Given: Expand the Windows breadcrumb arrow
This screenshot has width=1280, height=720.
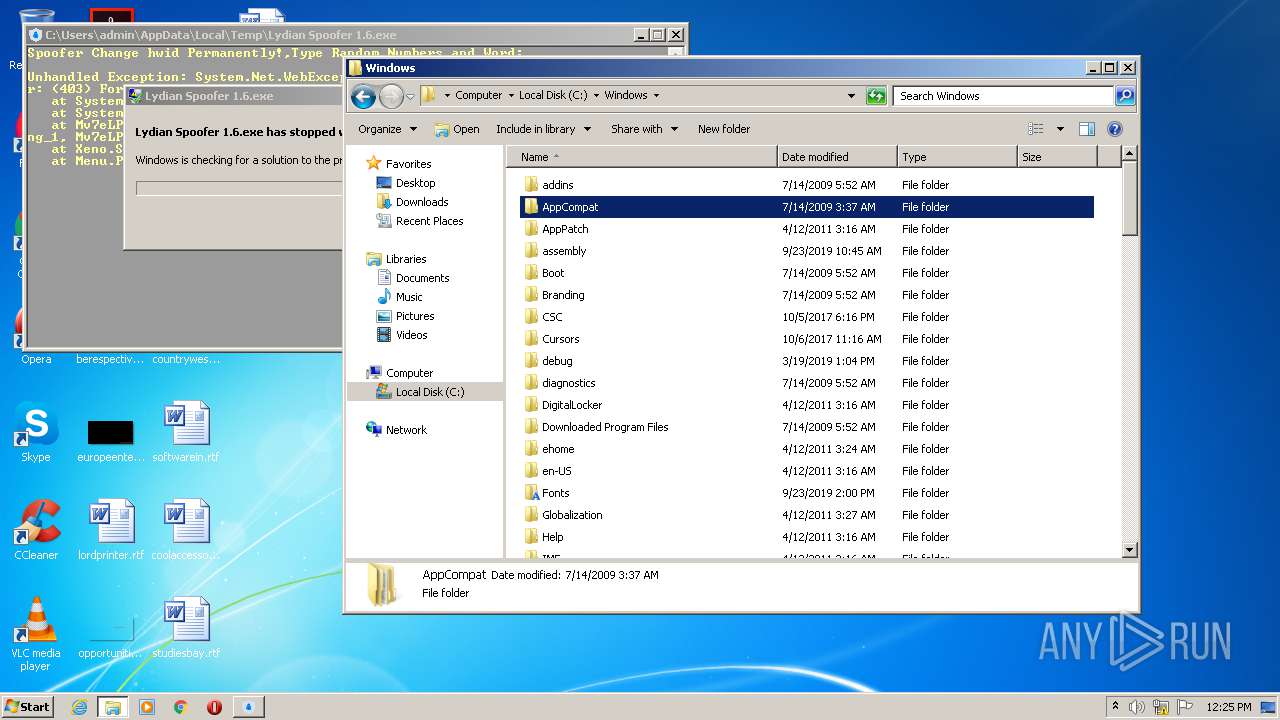Looking at the screenshot, I should (656, 96).
